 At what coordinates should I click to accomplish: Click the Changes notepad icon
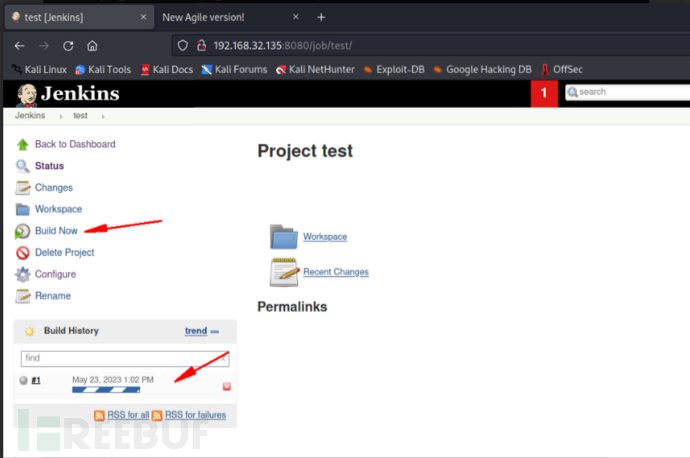pos(22,188)
